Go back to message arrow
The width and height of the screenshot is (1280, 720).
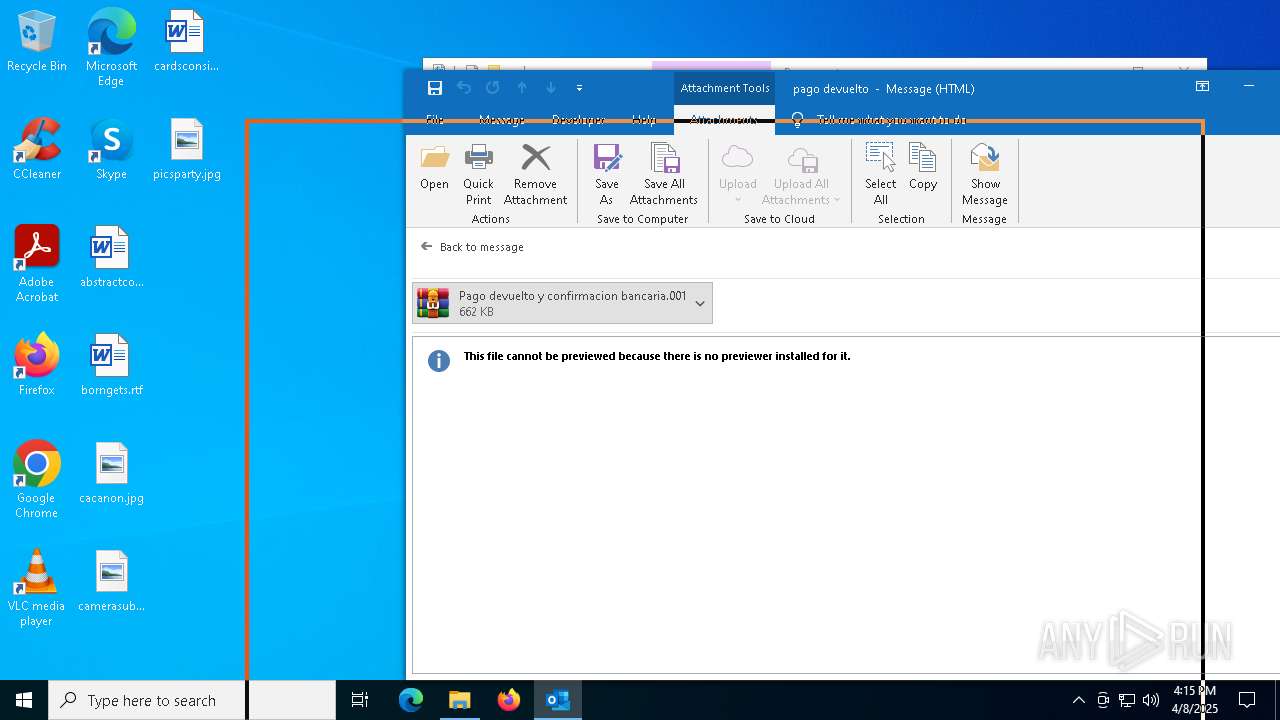click(x=427, y=246)
